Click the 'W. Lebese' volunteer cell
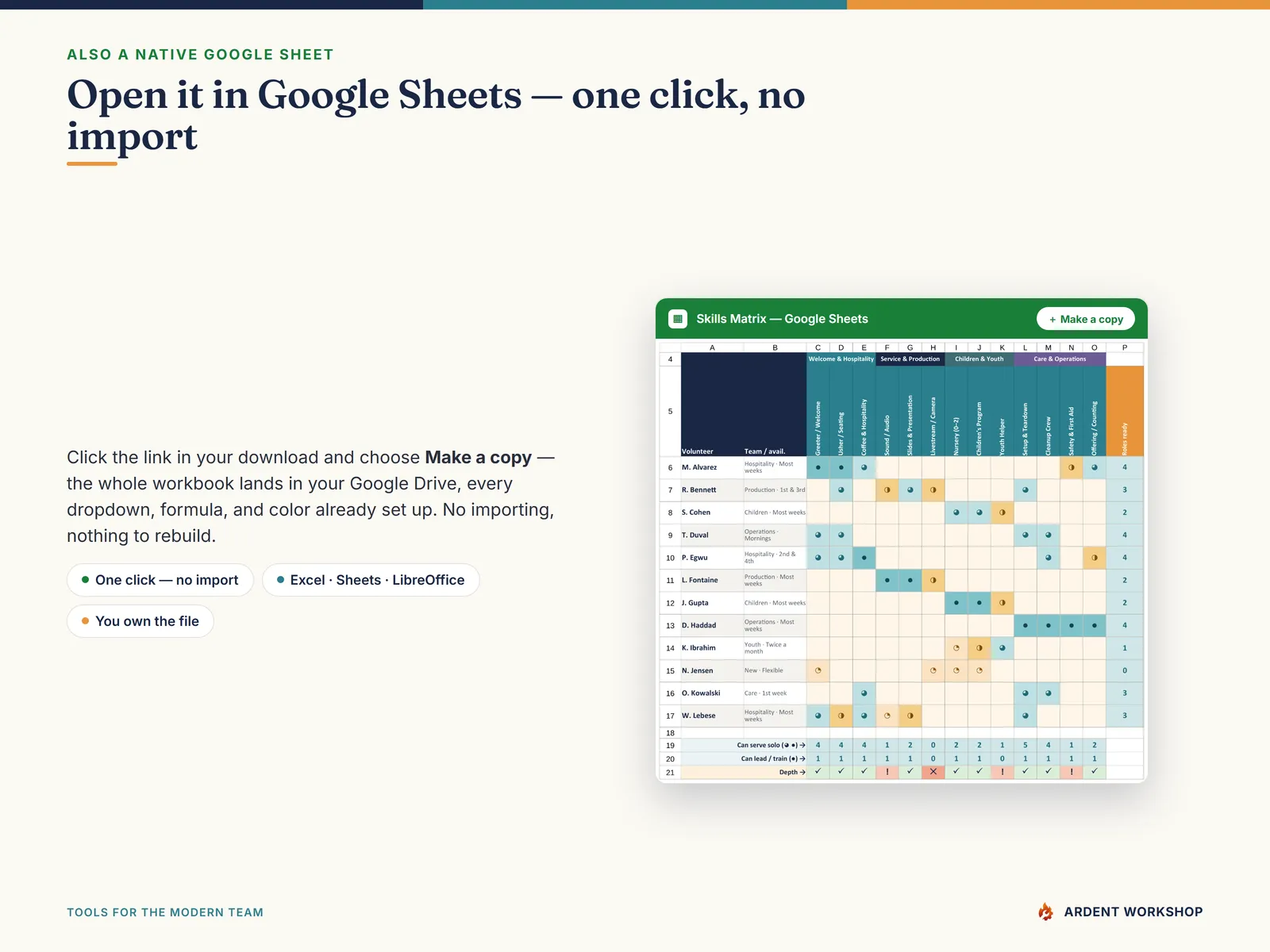The width and height of the screenshot is (1270, 952). pos(712,716)
